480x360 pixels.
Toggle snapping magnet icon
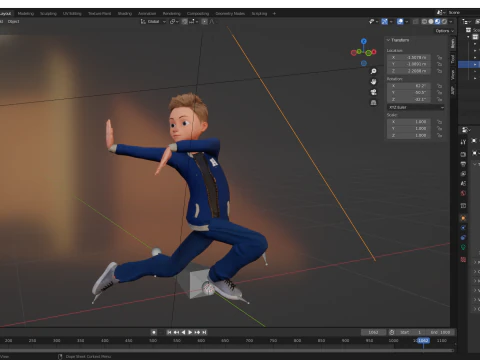pyautogui.click(x=185, y=22)
